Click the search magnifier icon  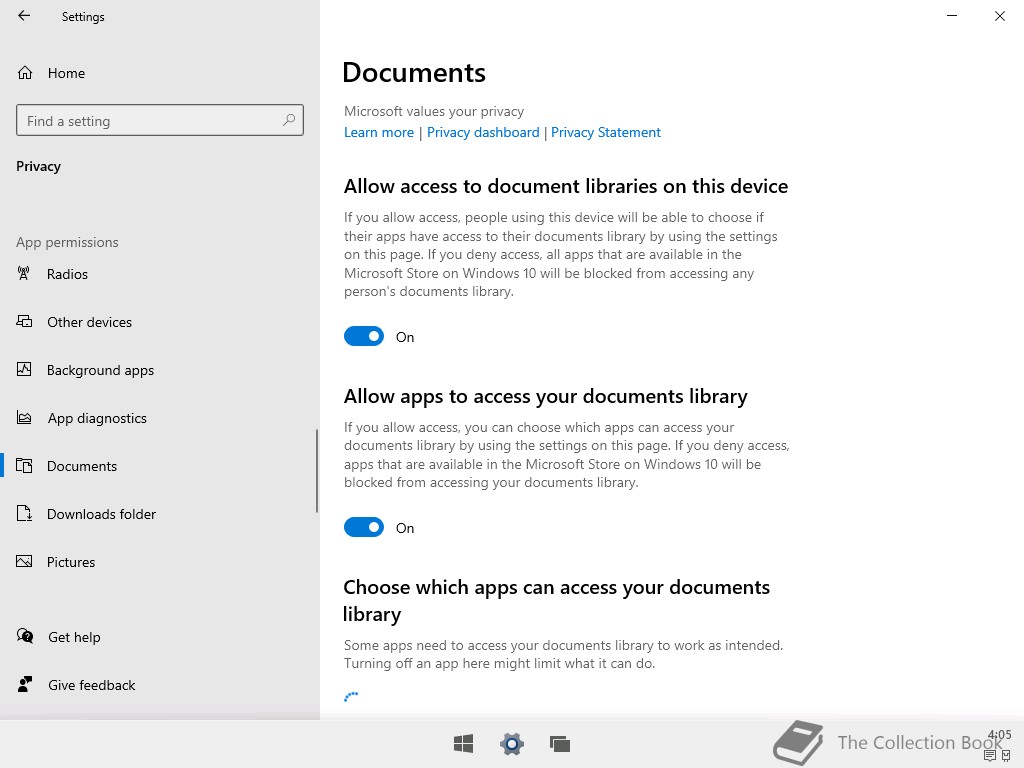click(x=289, y=120)
